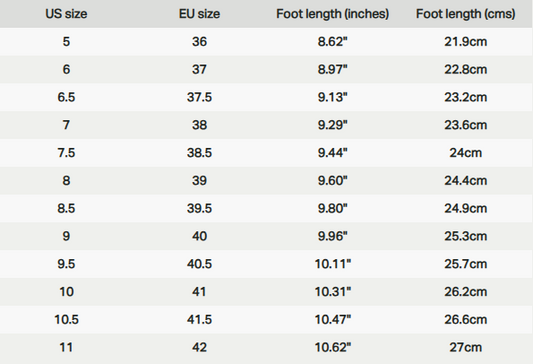Click US size 7 cell
The width and height of the screenshot is (533, 364).
(x=66, y=125)
